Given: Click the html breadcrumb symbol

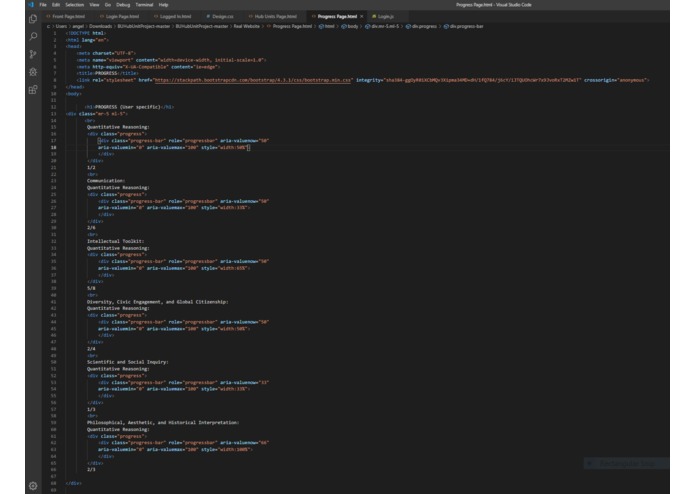Looking at the screenshot, I should point(329,27).
